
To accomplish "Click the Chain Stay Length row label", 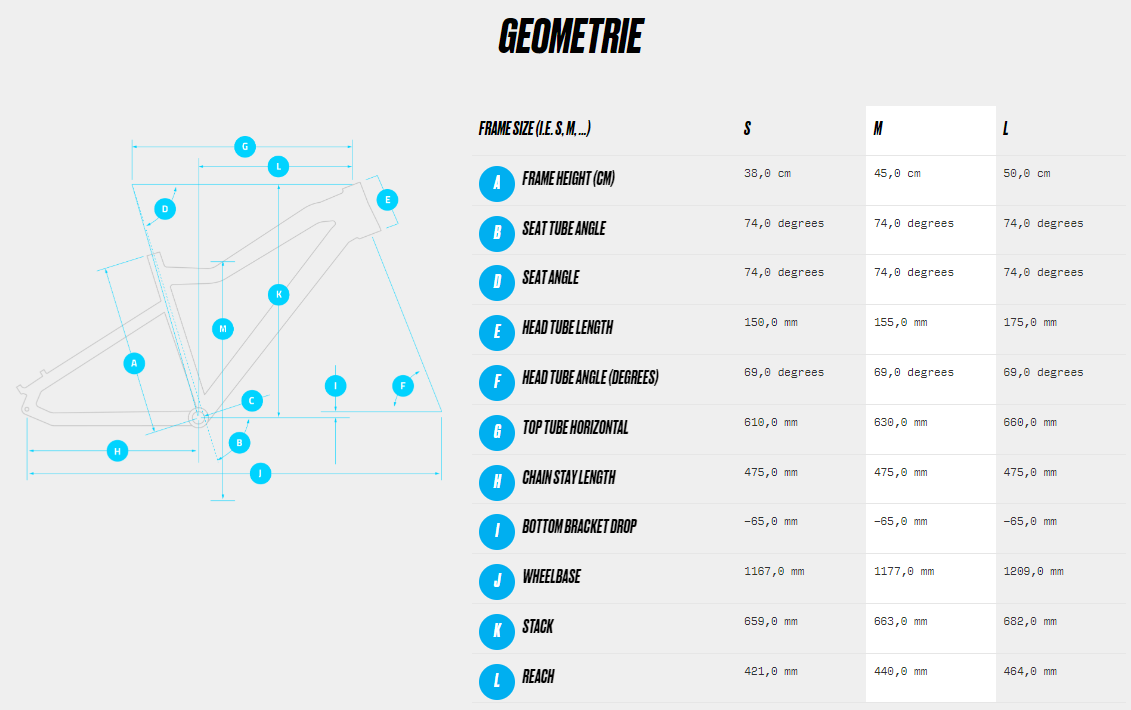I will coord(568,477).
